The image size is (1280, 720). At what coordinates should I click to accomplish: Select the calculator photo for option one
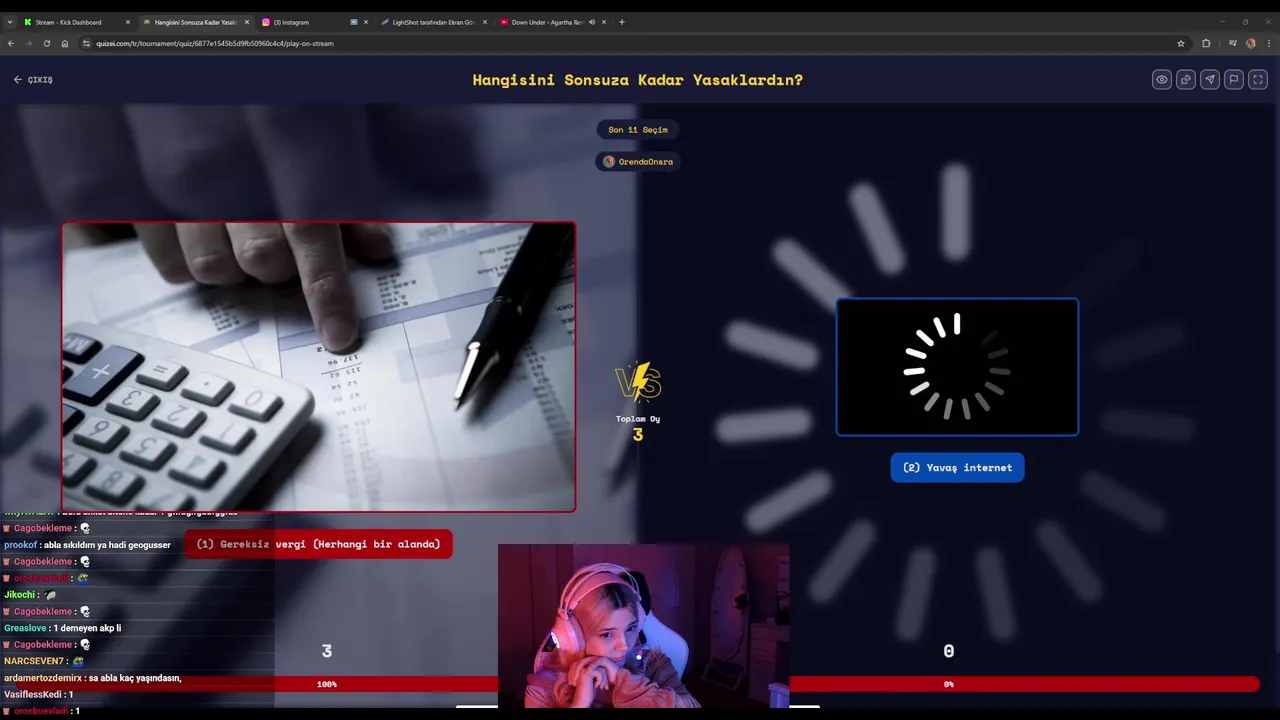319,367
